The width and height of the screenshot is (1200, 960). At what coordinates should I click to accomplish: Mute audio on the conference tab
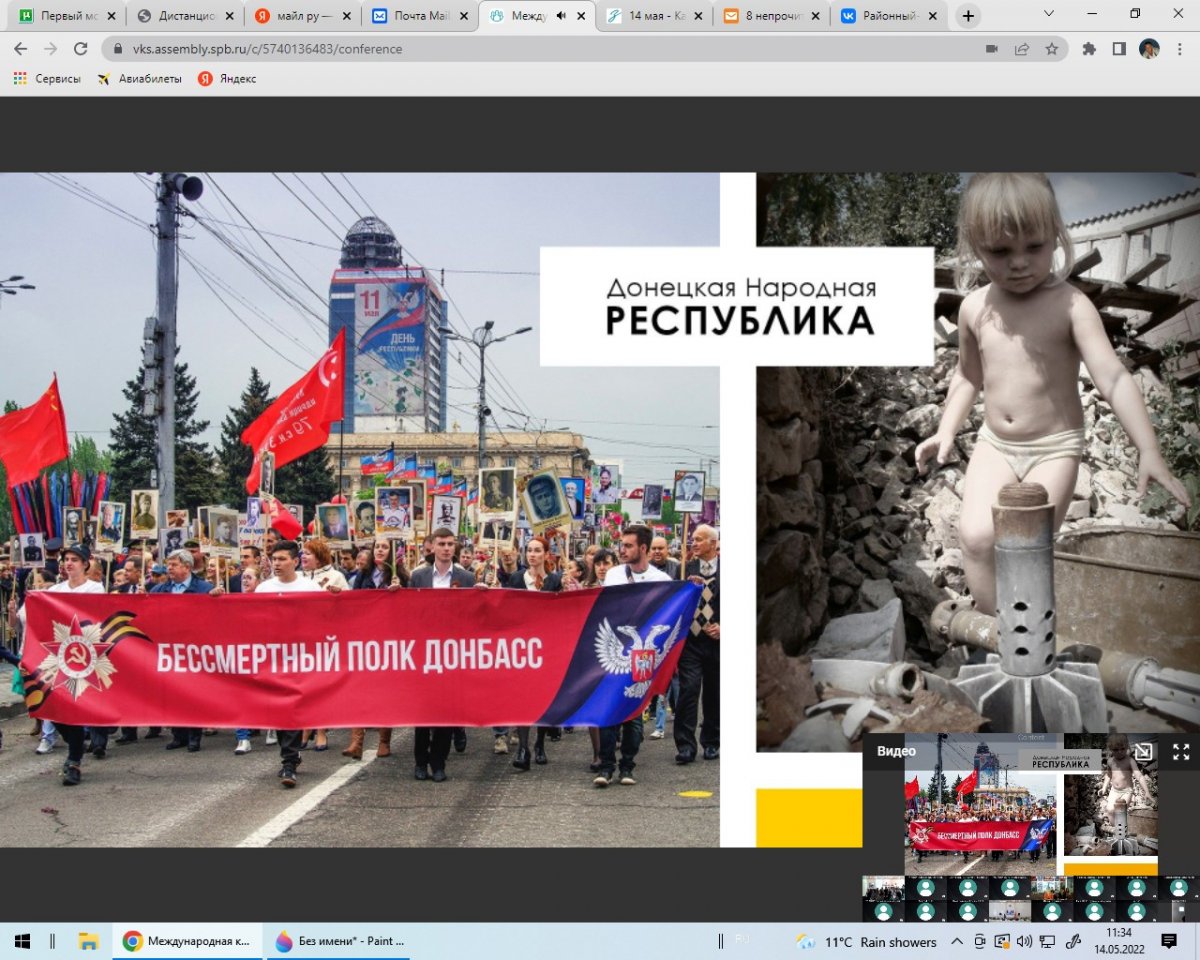point(561,16)
